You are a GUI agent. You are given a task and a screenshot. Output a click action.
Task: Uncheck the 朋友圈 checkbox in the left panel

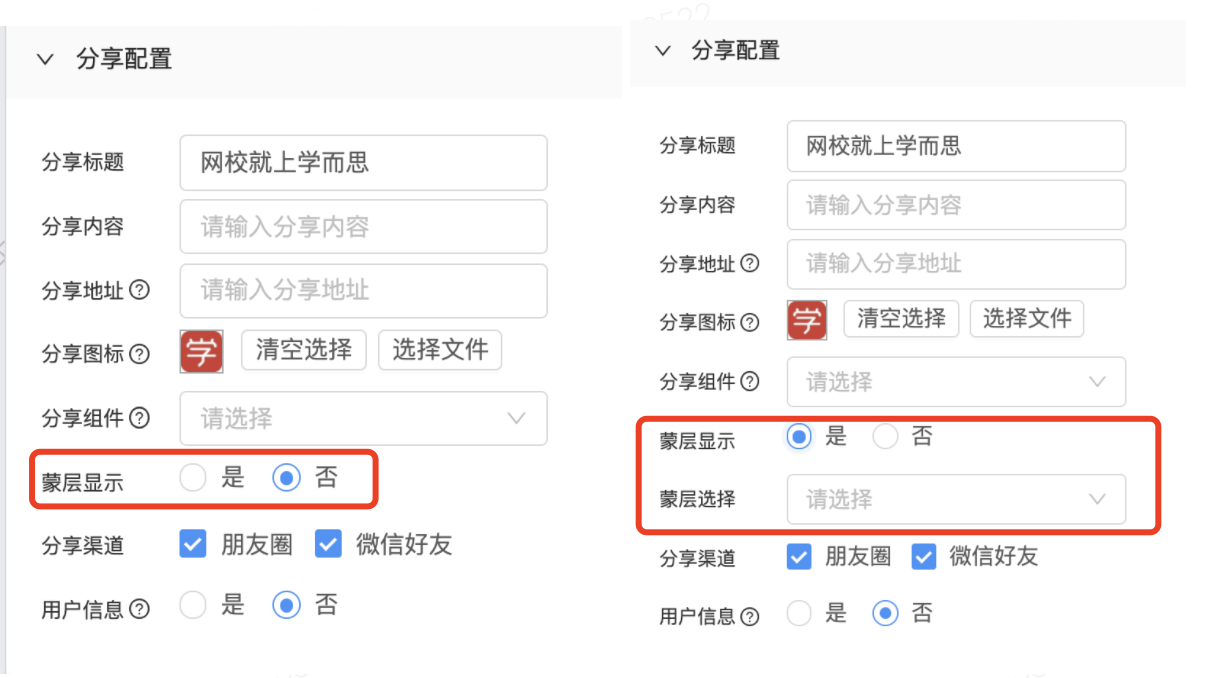point(193,544)
